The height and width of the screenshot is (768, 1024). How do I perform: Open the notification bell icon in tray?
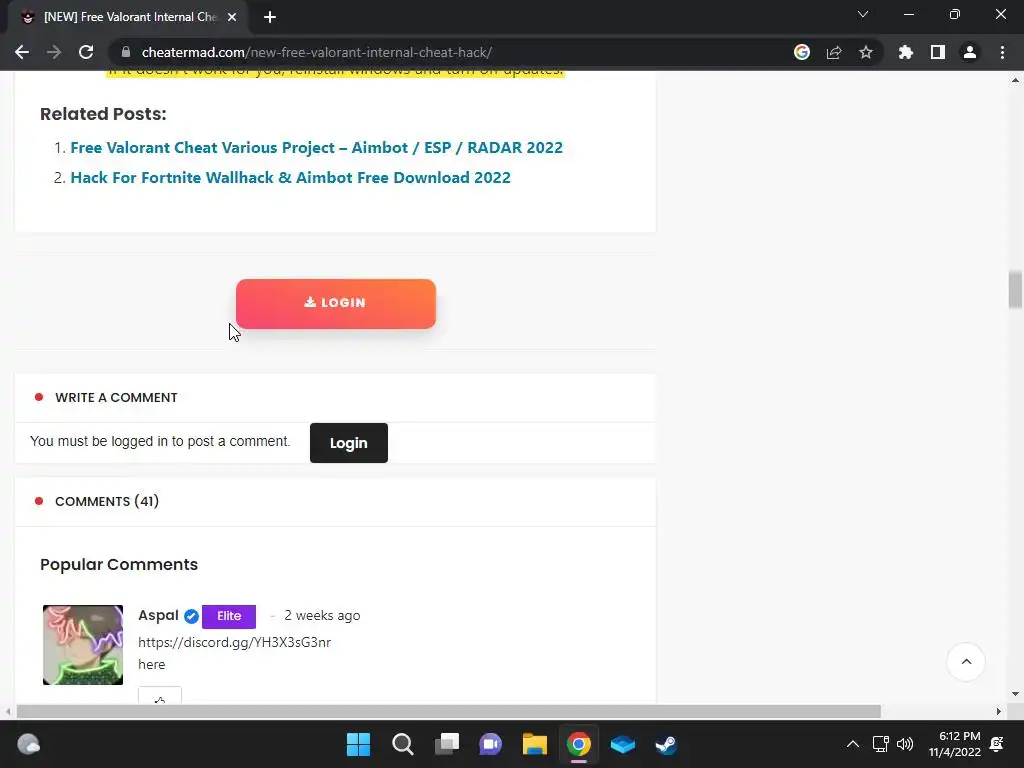click(x=997, y=744)
